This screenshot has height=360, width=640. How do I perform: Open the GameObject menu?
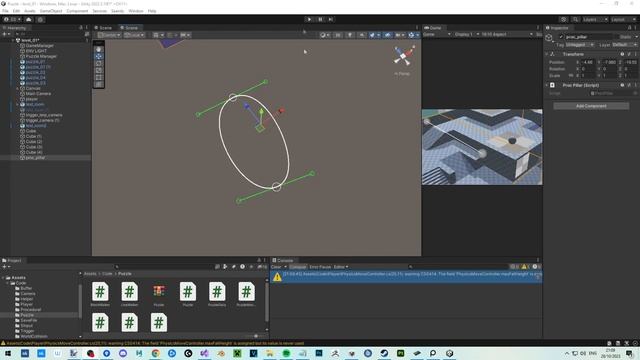pos(51,11)
